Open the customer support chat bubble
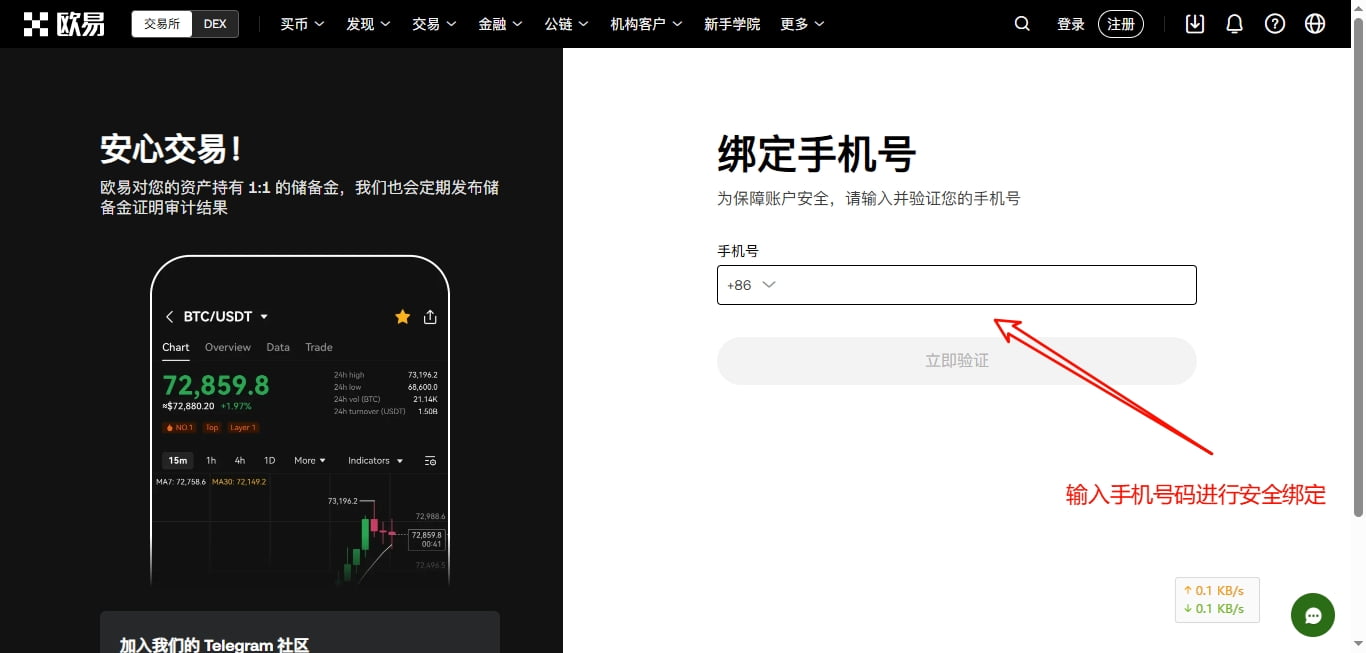The width and height of the screenshot is (1366, 653). 1312,615
